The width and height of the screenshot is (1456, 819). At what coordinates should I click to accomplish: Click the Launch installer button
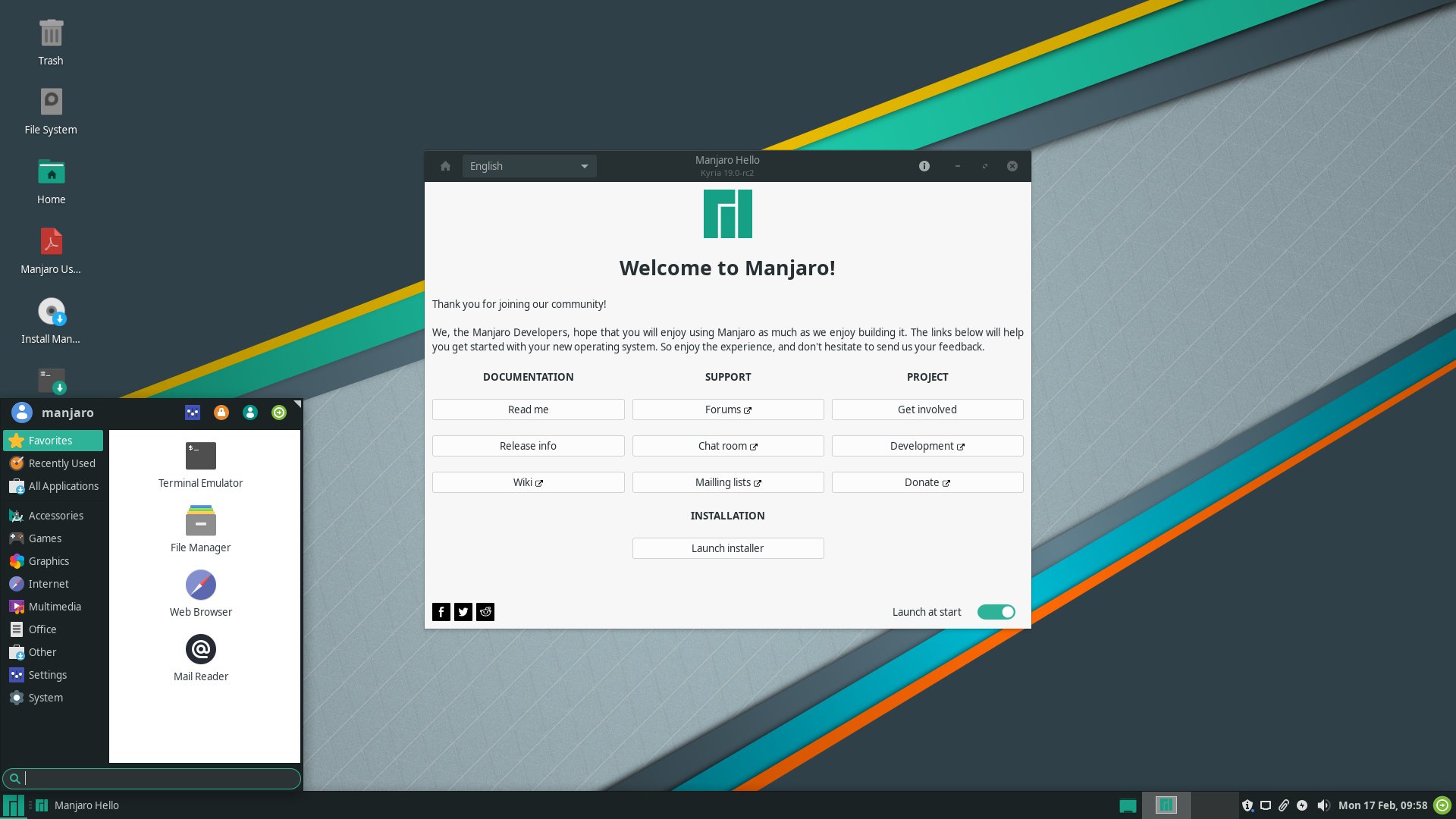click(x=728, y=547)
